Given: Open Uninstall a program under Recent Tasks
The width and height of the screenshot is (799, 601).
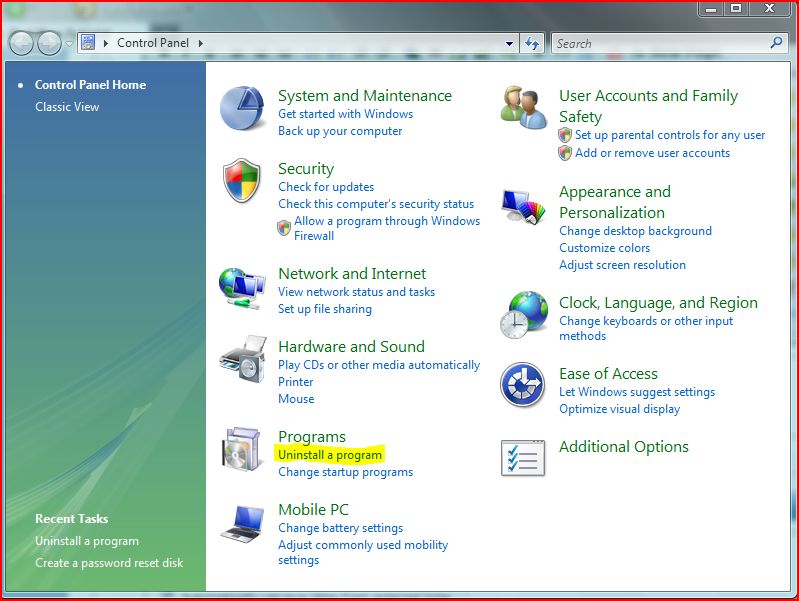Looking at the screenshot, I should point(87,541).
